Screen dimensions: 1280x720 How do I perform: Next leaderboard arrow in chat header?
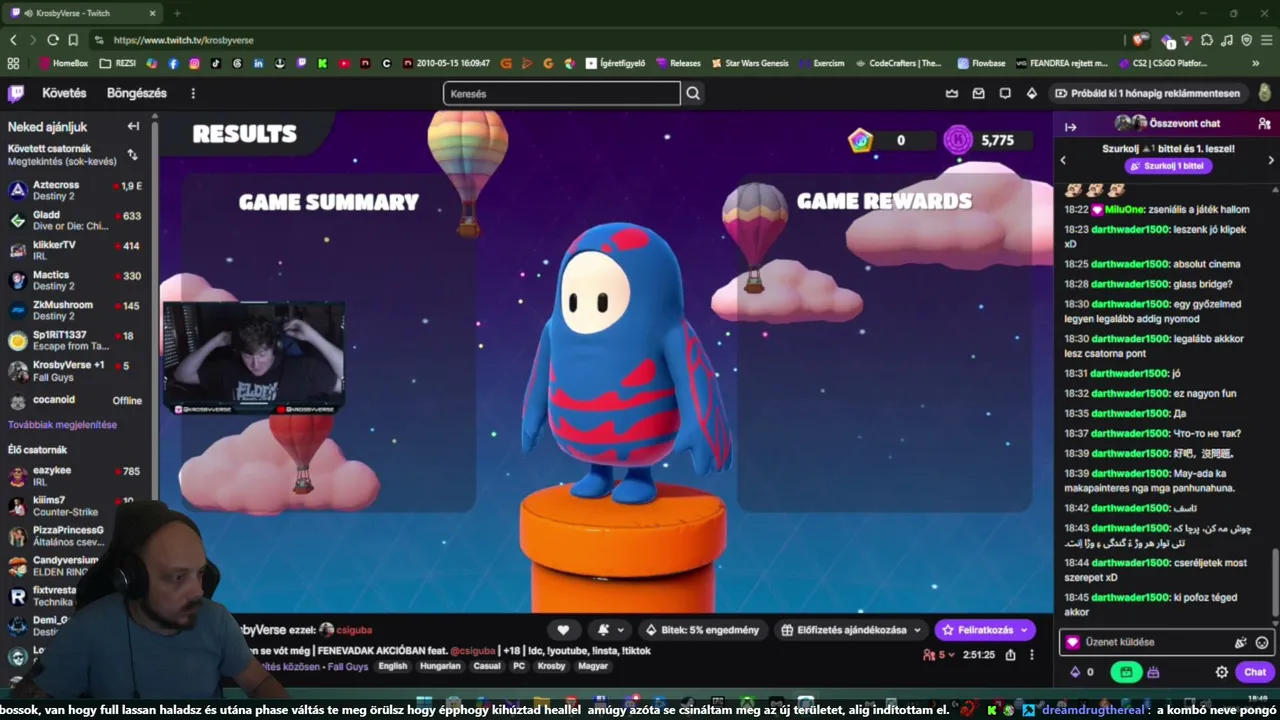click(x=1270, y=160)
